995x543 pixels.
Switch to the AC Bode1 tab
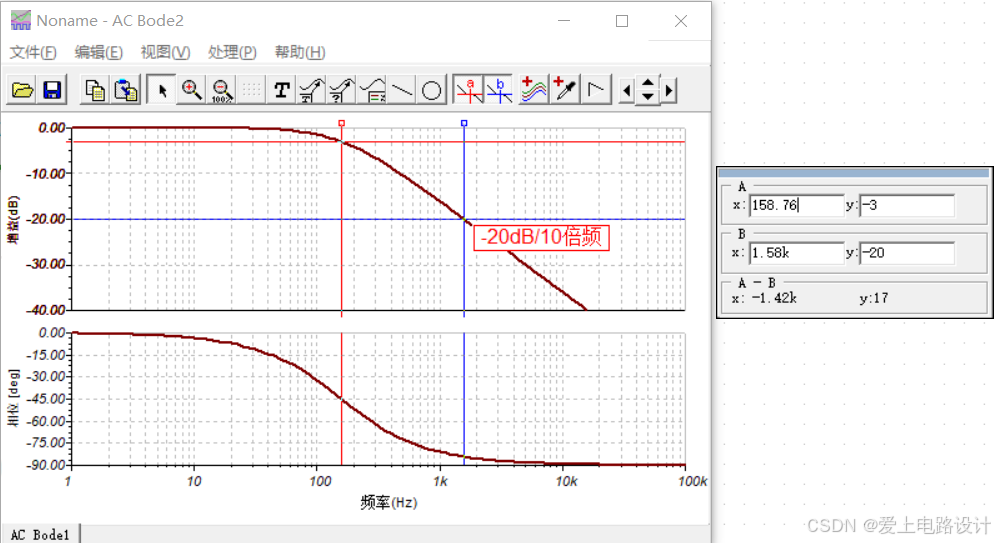coord(40,535)
